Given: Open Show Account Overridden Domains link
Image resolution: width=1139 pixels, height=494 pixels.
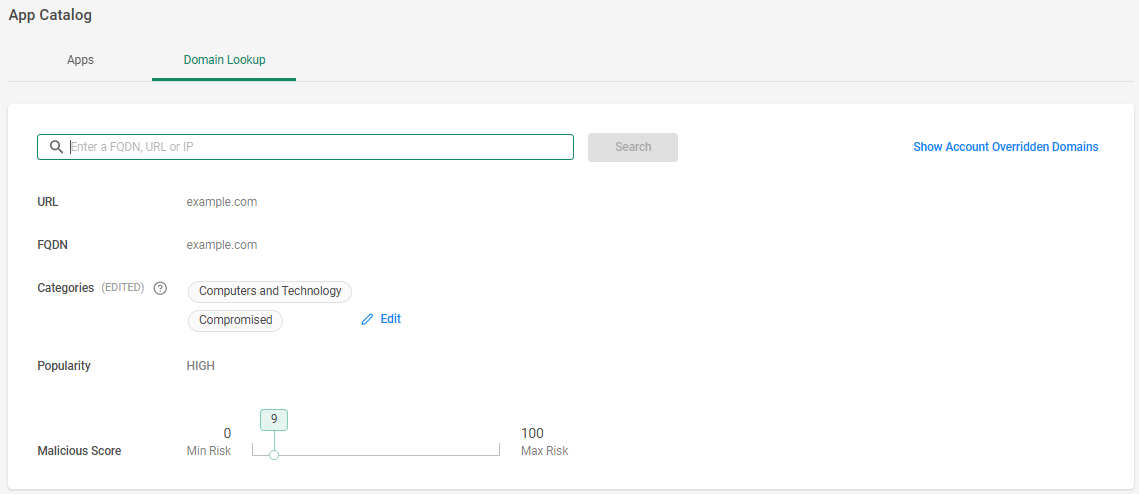Looking at the screenshot, I should coord(1005,147).
